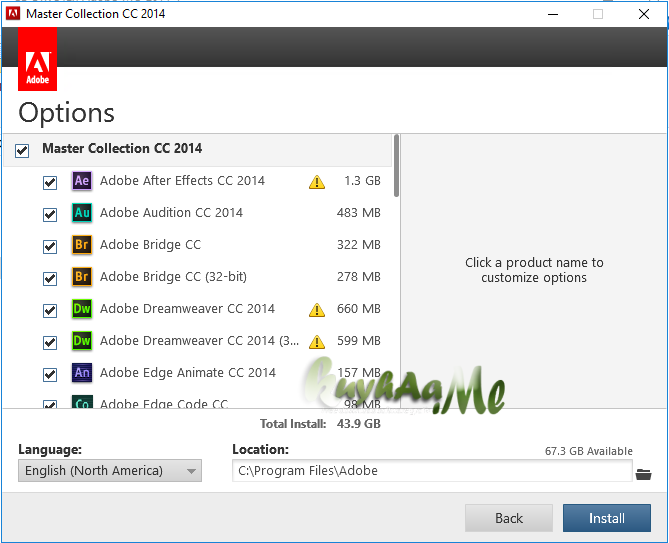The height and width of the screenshot is (543, 669).
Task: Click the Adobe logo in header
Action: (x=38, y=59)
